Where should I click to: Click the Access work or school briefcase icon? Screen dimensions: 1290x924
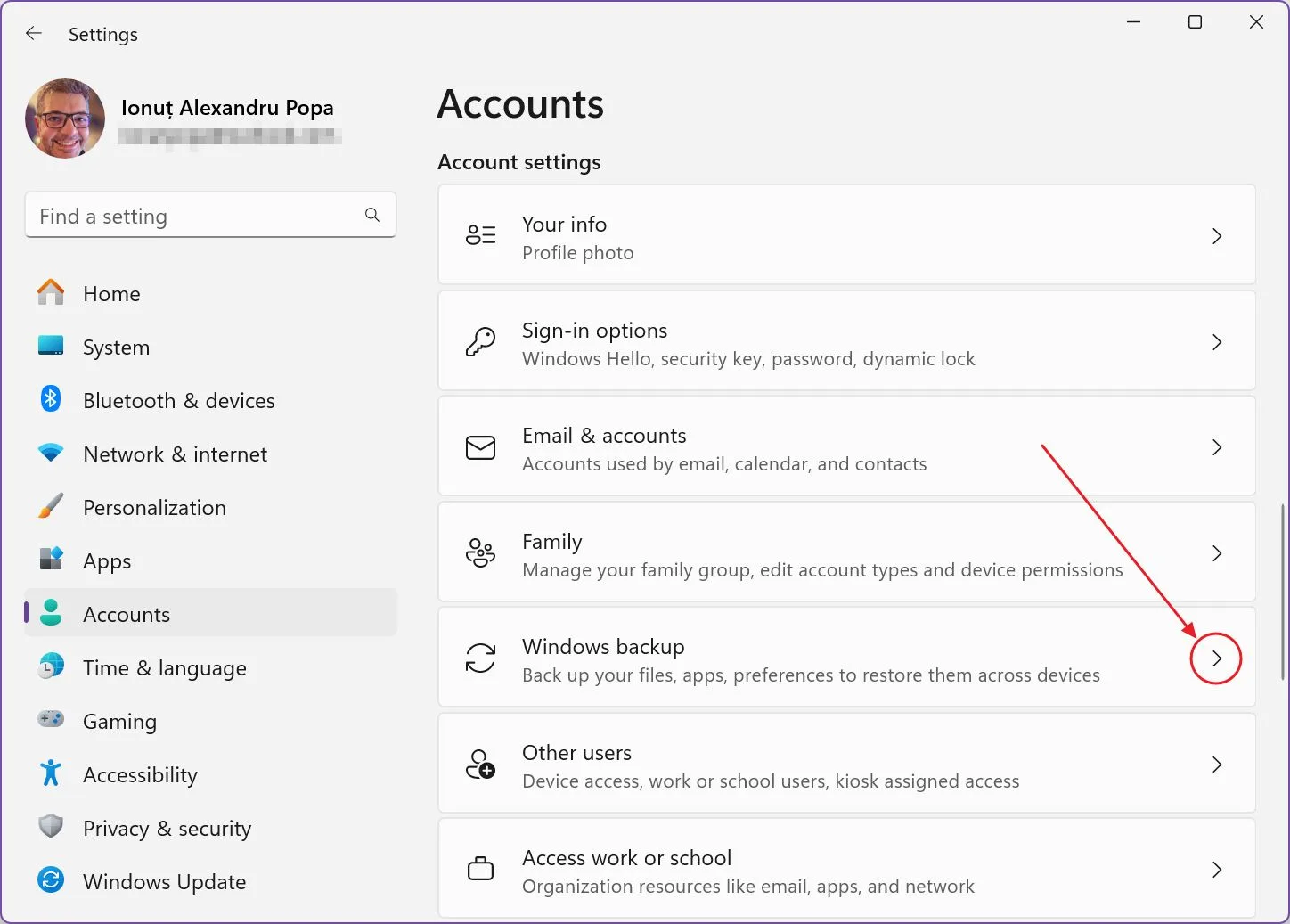pos(480,869)
